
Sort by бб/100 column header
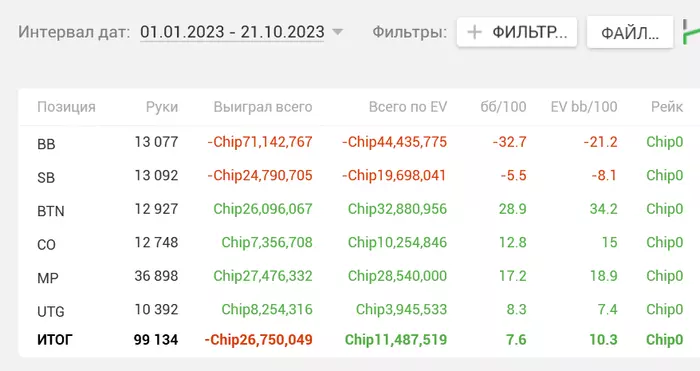[503, 107]
